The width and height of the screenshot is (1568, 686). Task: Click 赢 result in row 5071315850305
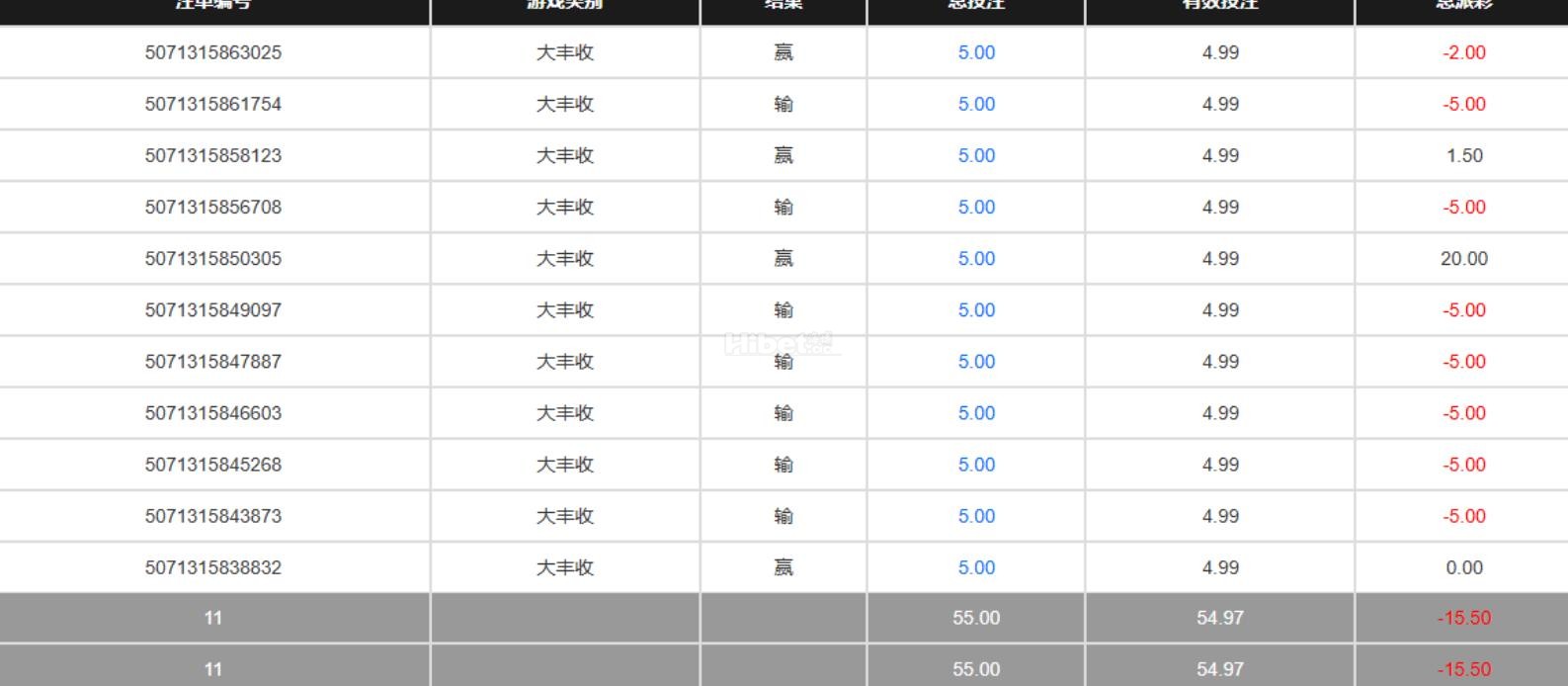784,258
